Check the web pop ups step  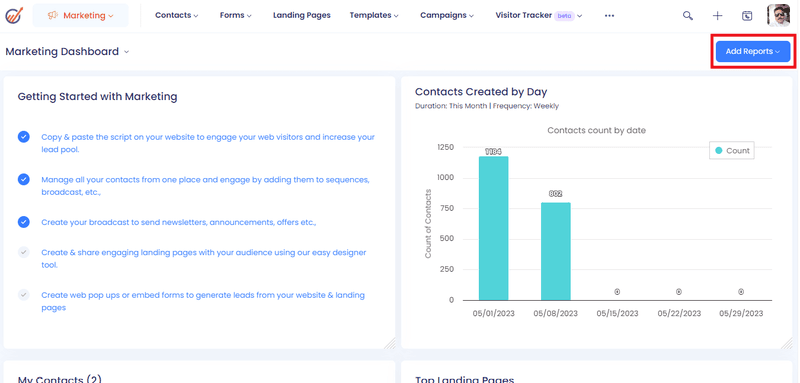(23, 295)
